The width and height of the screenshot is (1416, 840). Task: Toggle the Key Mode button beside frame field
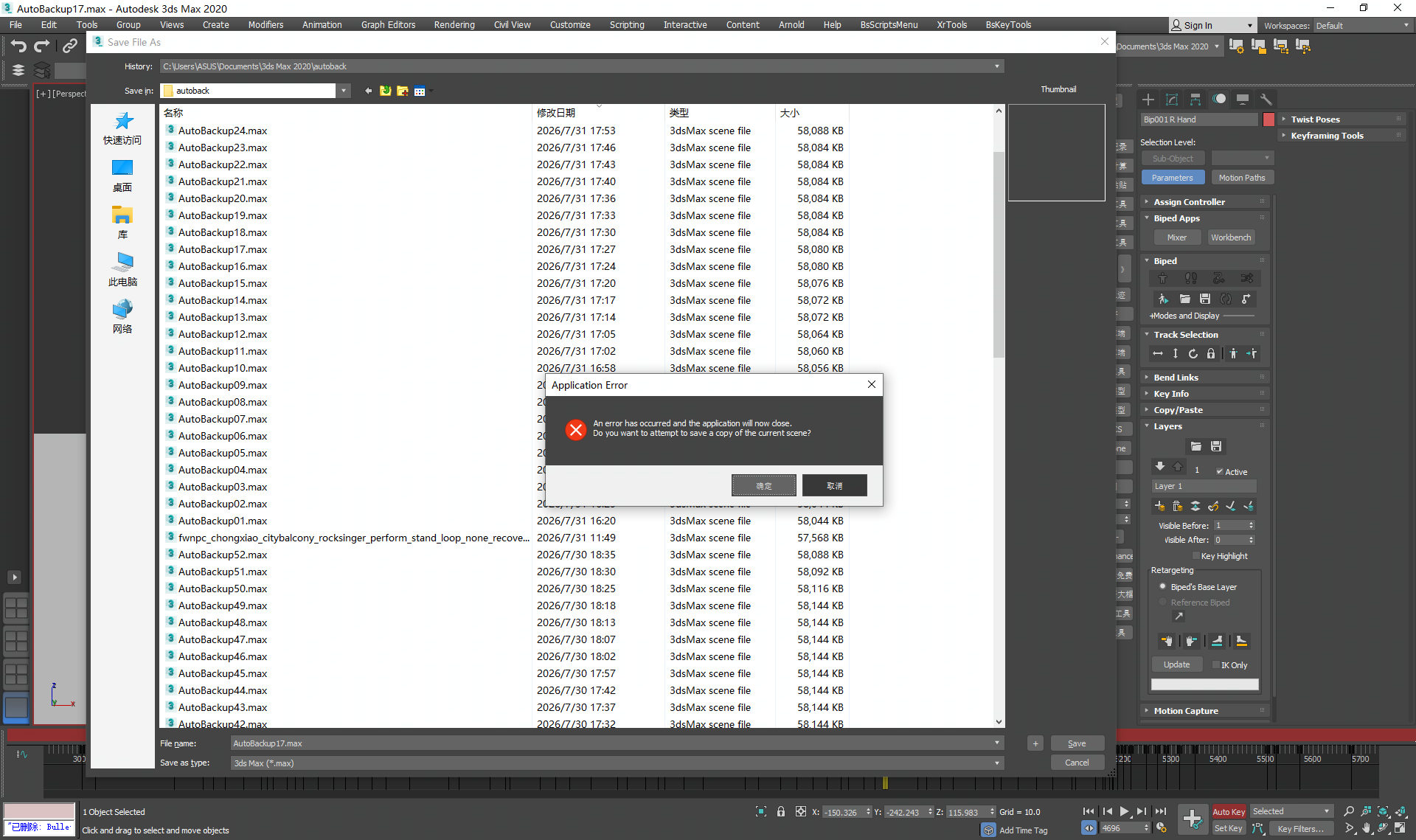[1089, 828]
